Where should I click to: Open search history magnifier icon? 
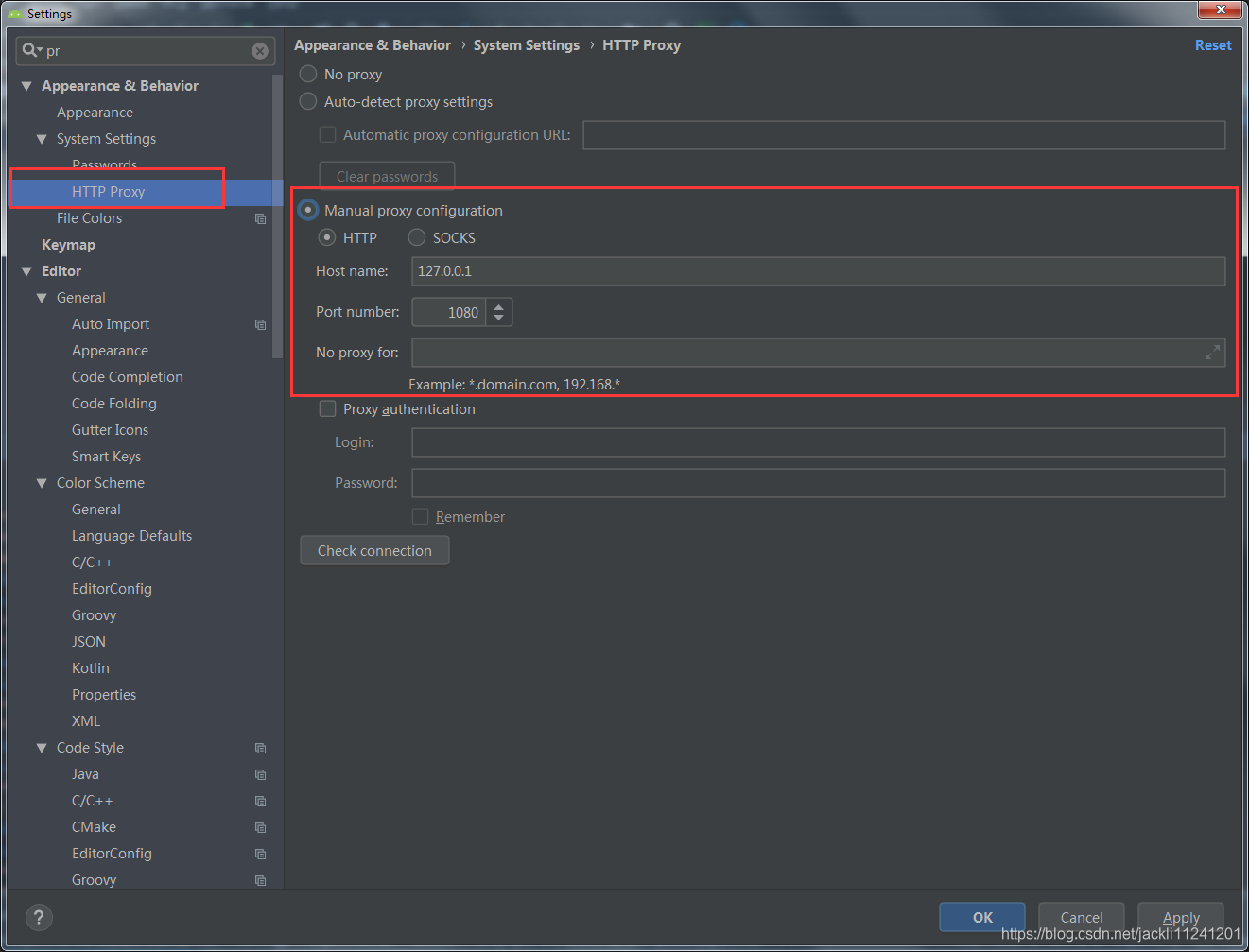coord(32,50)
